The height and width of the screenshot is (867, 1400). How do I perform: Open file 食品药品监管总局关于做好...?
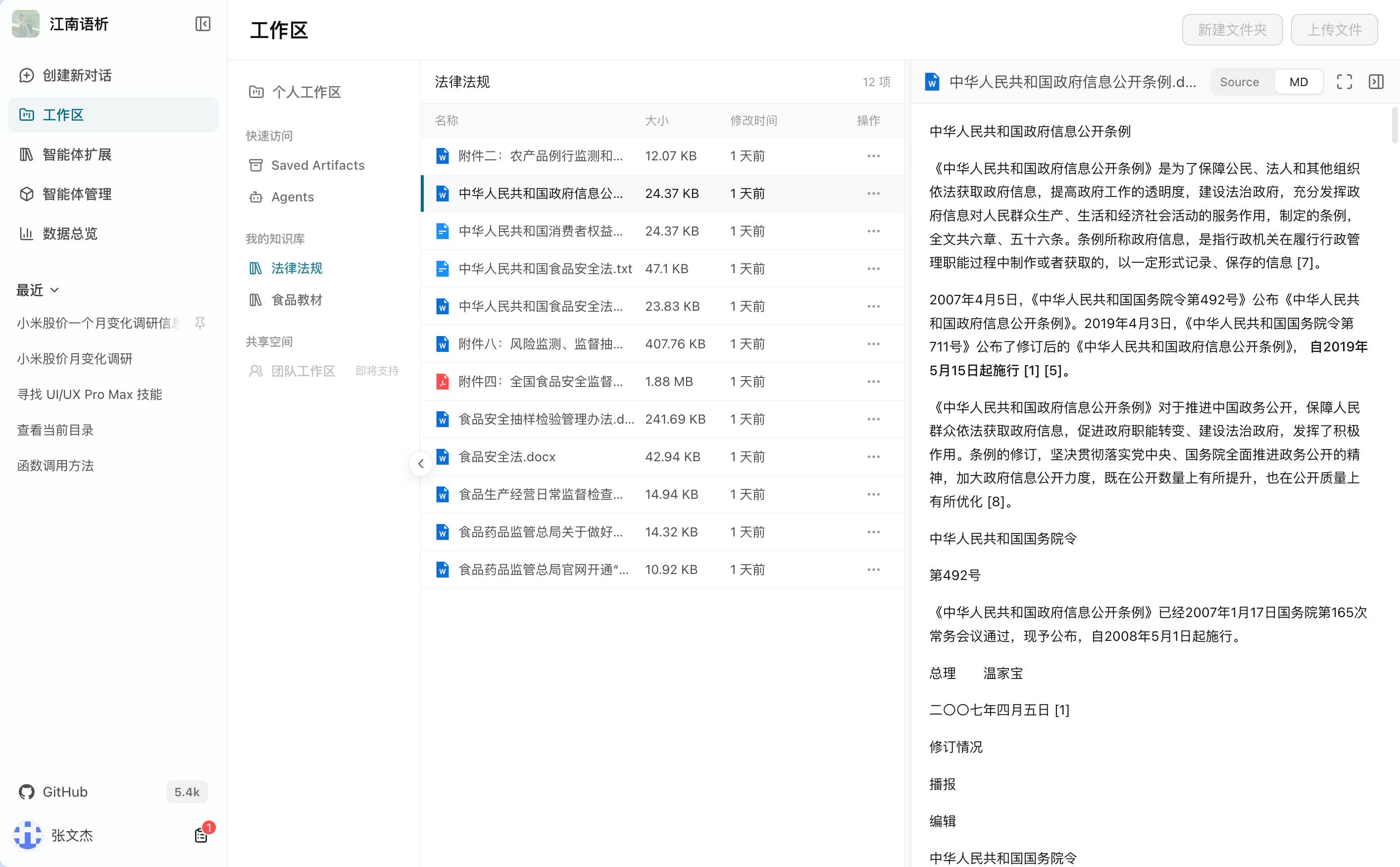[540, 532]
